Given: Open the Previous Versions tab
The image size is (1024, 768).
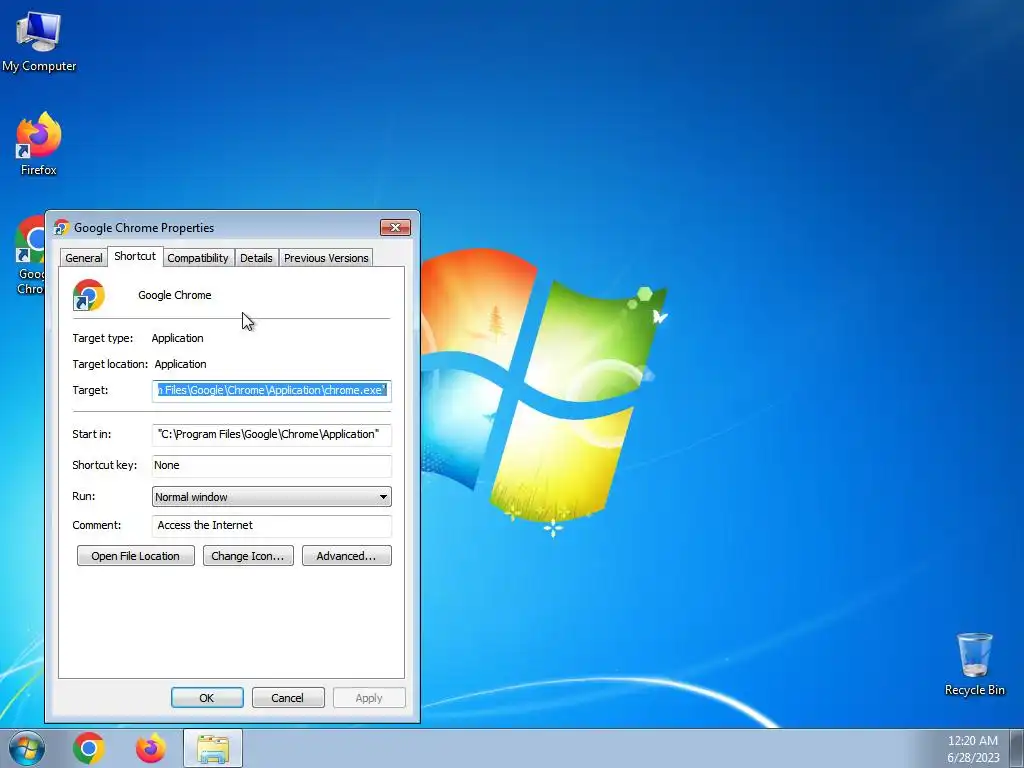Looking at the screenshot, I should coord(326,258).
